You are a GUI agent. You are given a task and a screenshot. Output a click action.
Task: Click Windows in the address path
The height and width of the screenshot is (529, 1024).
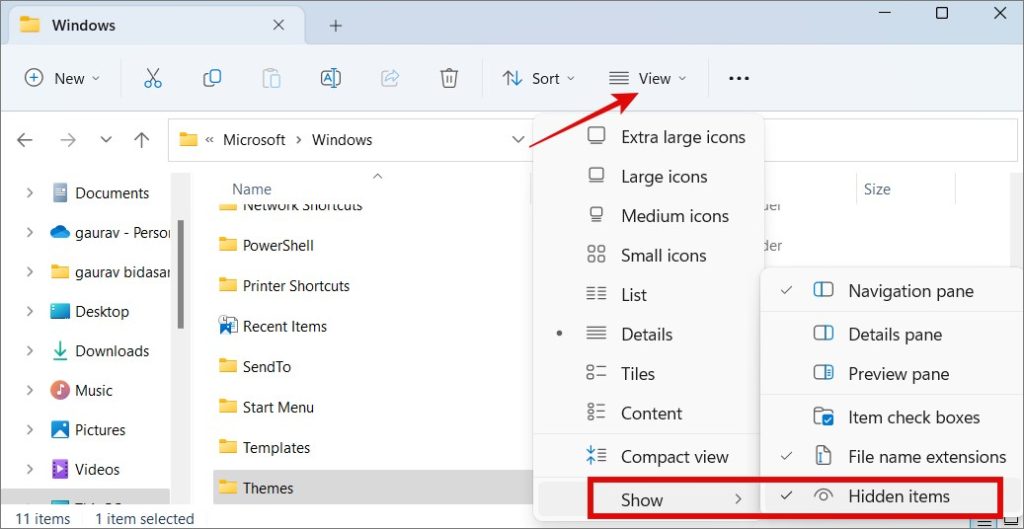pyautogui.click(x=342, y=140)
